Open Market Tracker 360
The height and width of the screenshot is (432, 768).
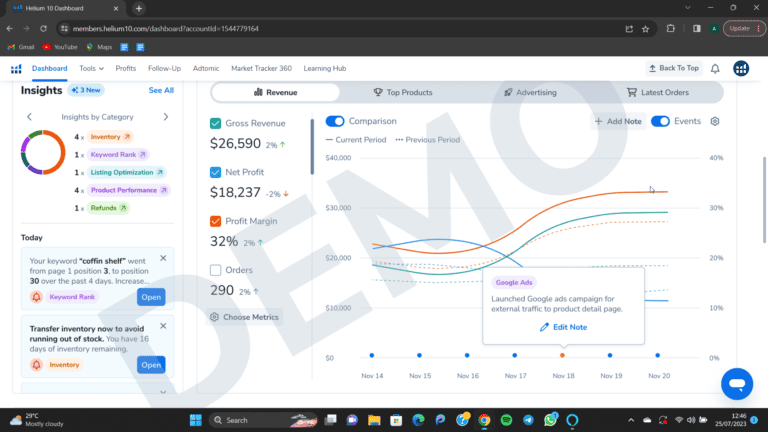pos(261,69)
